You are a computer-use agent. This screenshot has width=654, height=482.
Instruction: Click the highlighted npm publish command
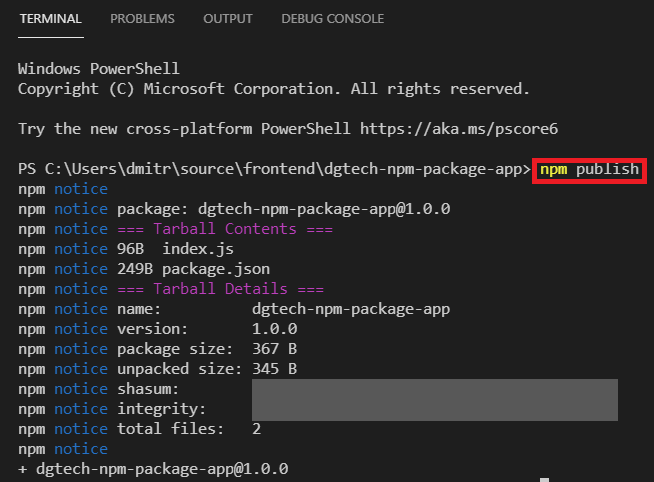point(589,169)
